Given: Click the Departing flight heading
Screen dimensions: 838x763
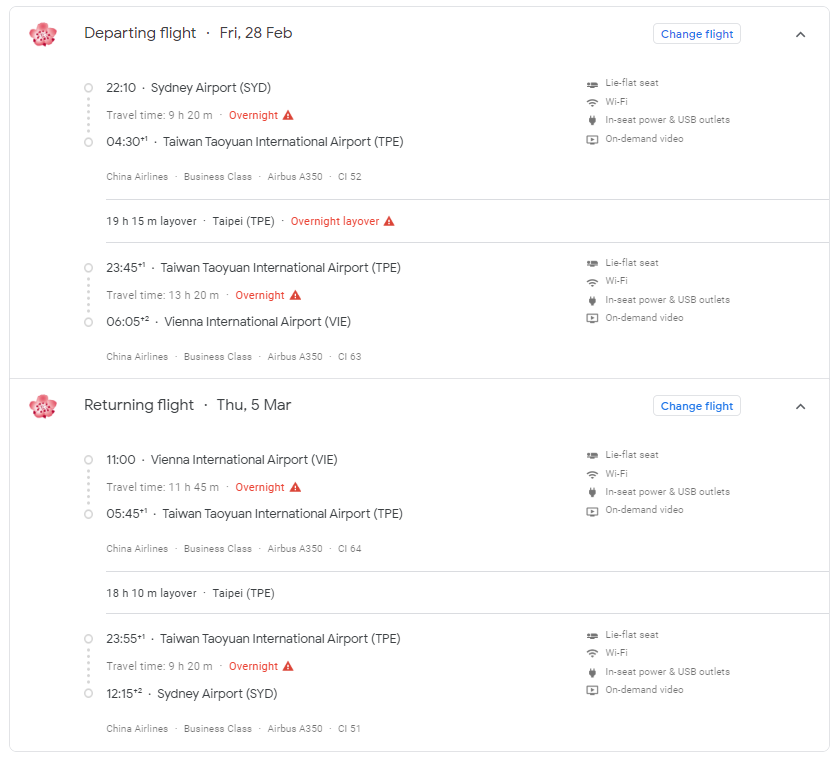Looking at the screenshot, I should coord(140,33).
